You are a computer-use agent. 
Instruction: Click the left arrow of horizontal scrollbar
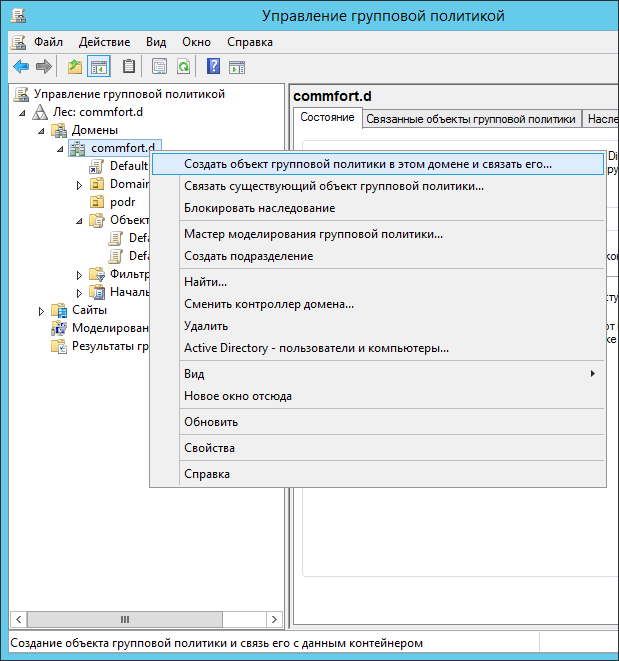16,620
